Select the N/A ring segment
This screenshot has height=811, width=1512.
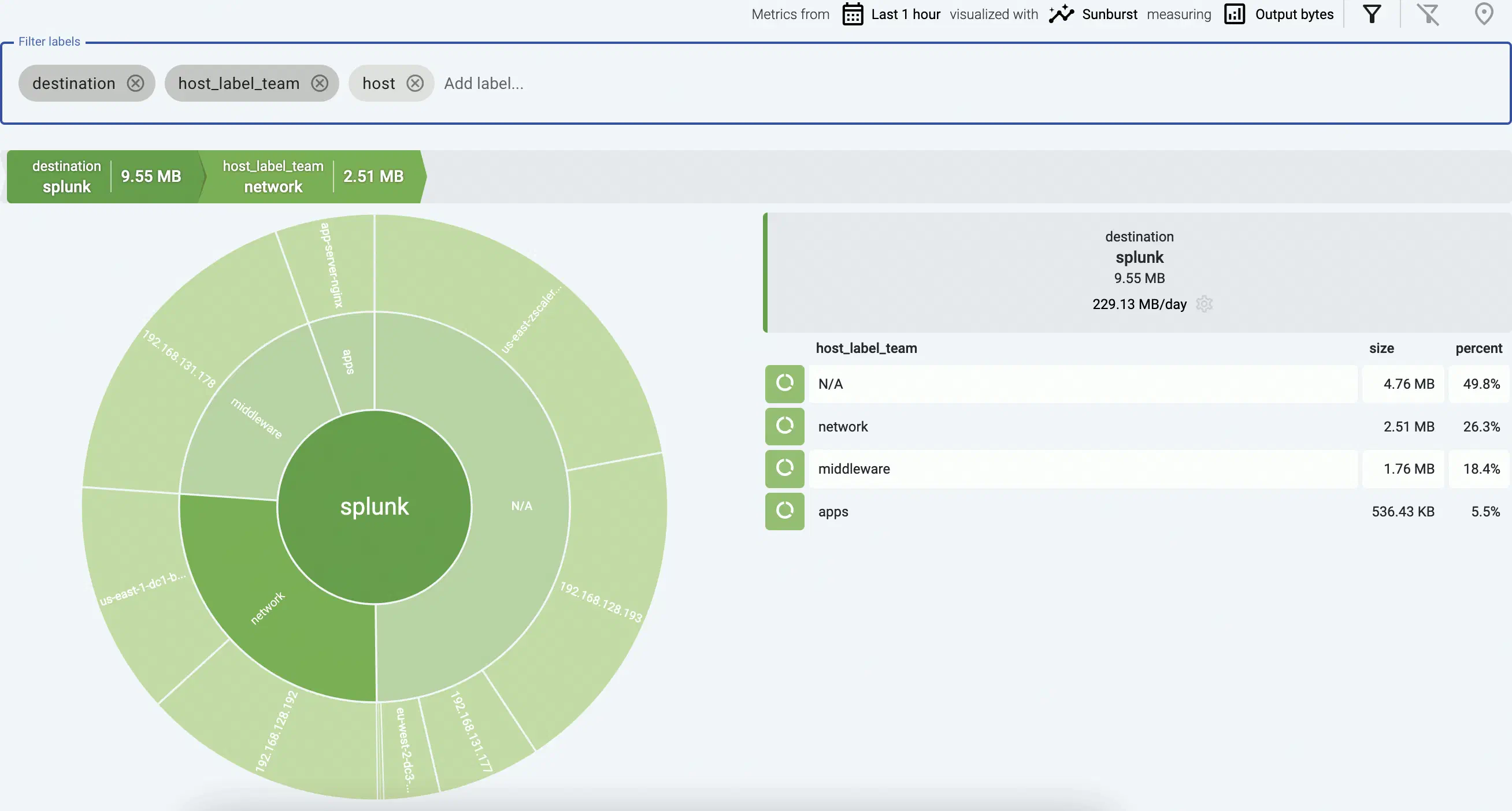[x=521, y=505]
